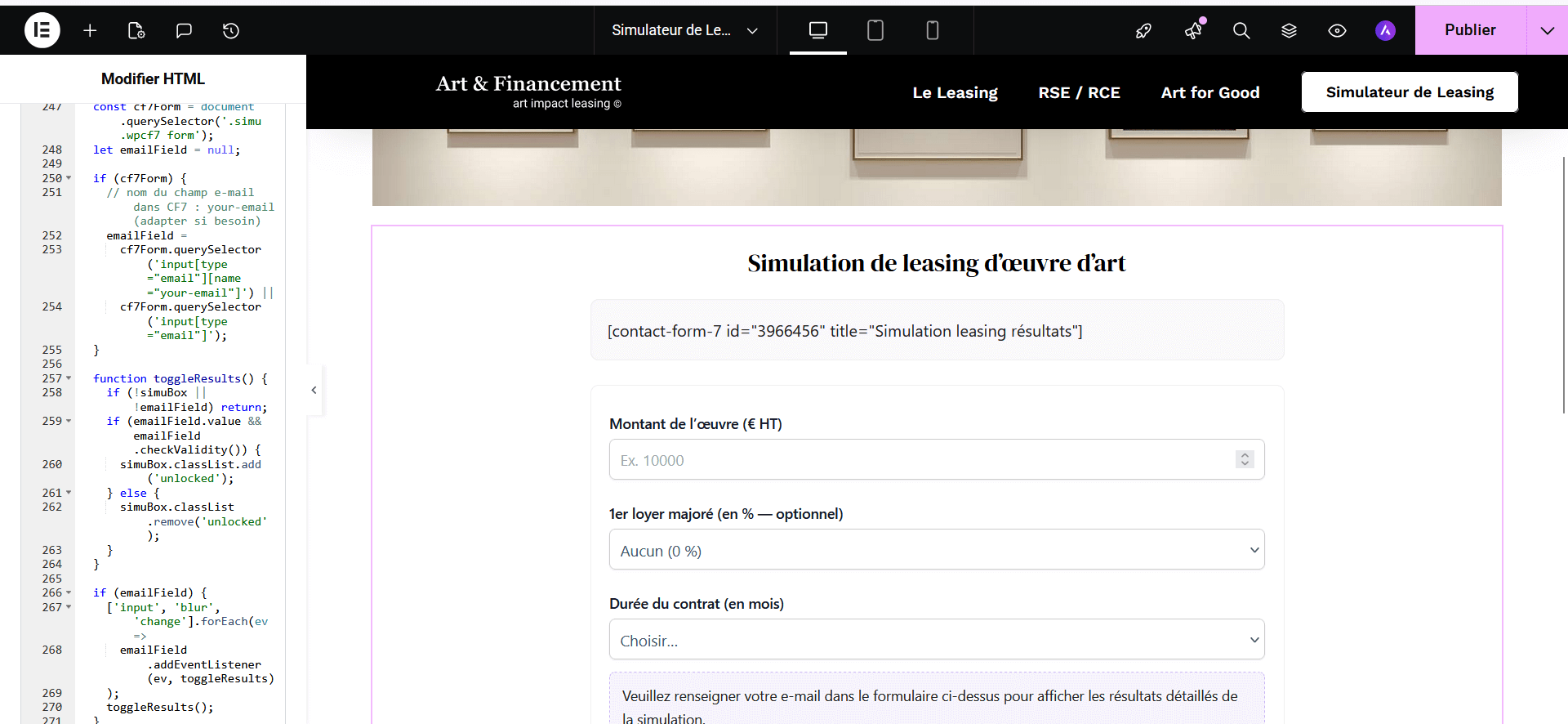The width and height of the screenshot is (1568, 724).
Task: Click the Publier button
Action: tap(1470, 30)
